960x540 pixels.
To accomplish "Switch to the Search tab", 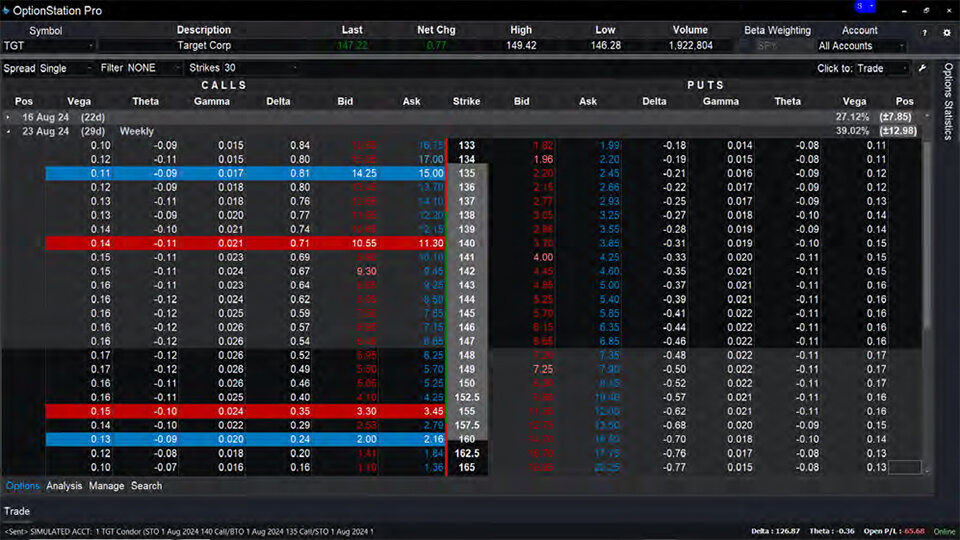I will coord(146,486).
